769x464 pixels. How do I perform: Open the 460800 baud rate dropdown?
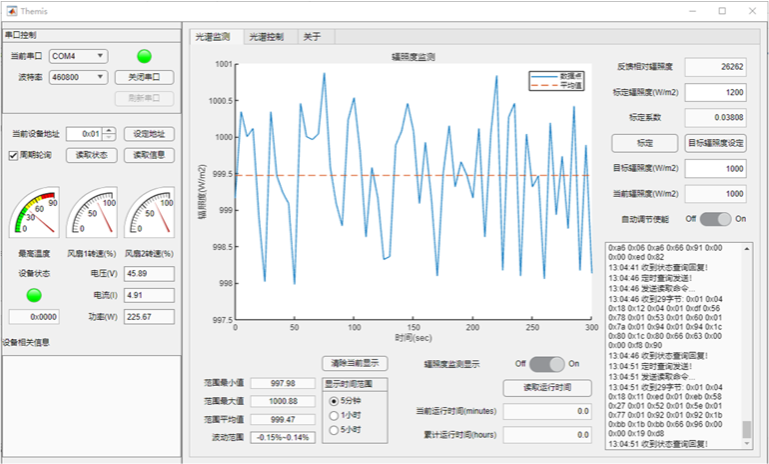point(78,77)
